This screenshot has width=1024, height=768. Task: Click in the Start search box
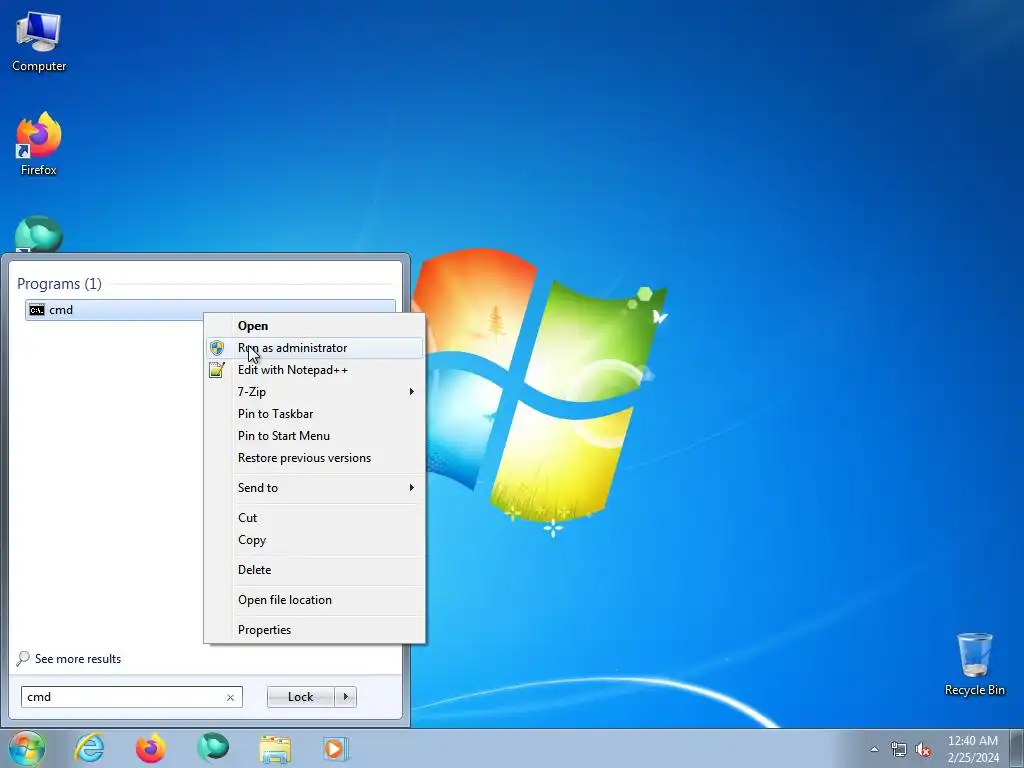(131, 697)
